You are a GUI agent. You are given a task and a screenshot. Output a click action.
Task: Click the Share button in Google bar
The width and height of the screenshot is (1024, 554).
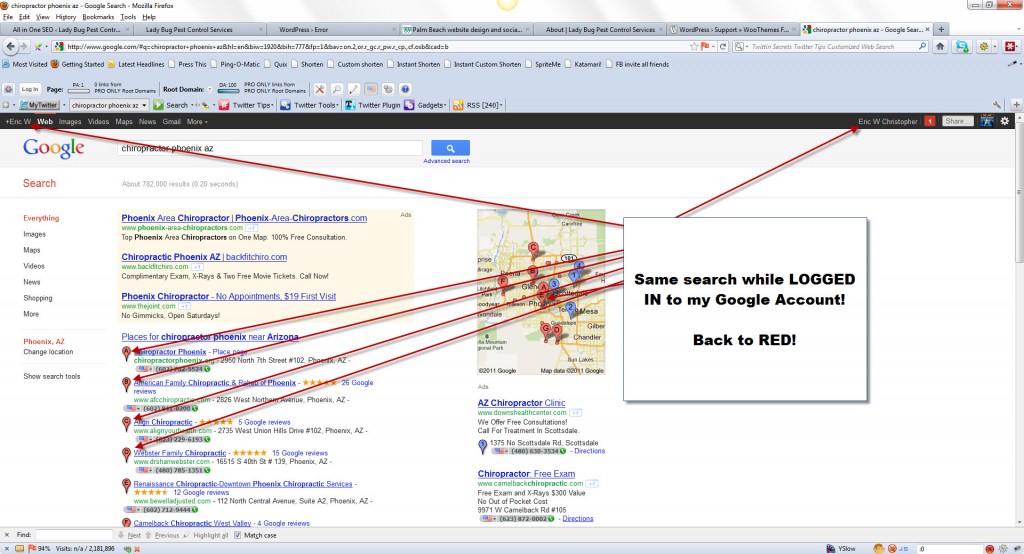[x=958, y=121]
